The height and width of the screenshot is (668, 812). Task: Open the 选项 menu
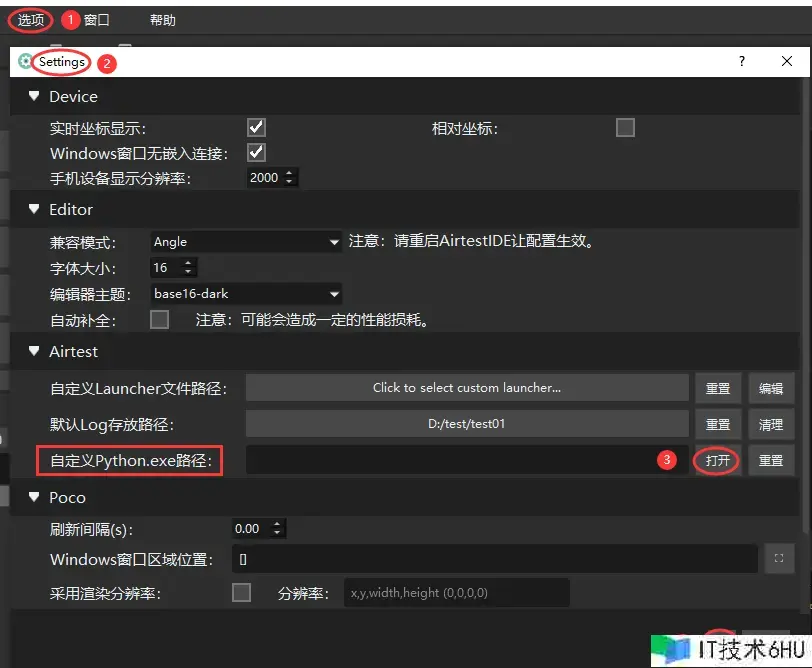[x=31, y=19]
